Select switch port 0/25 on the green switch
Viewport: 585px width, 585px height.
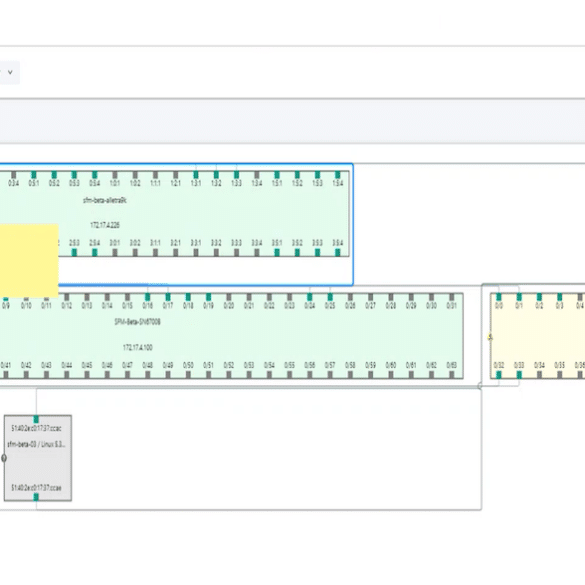click(x=330, y=297)
